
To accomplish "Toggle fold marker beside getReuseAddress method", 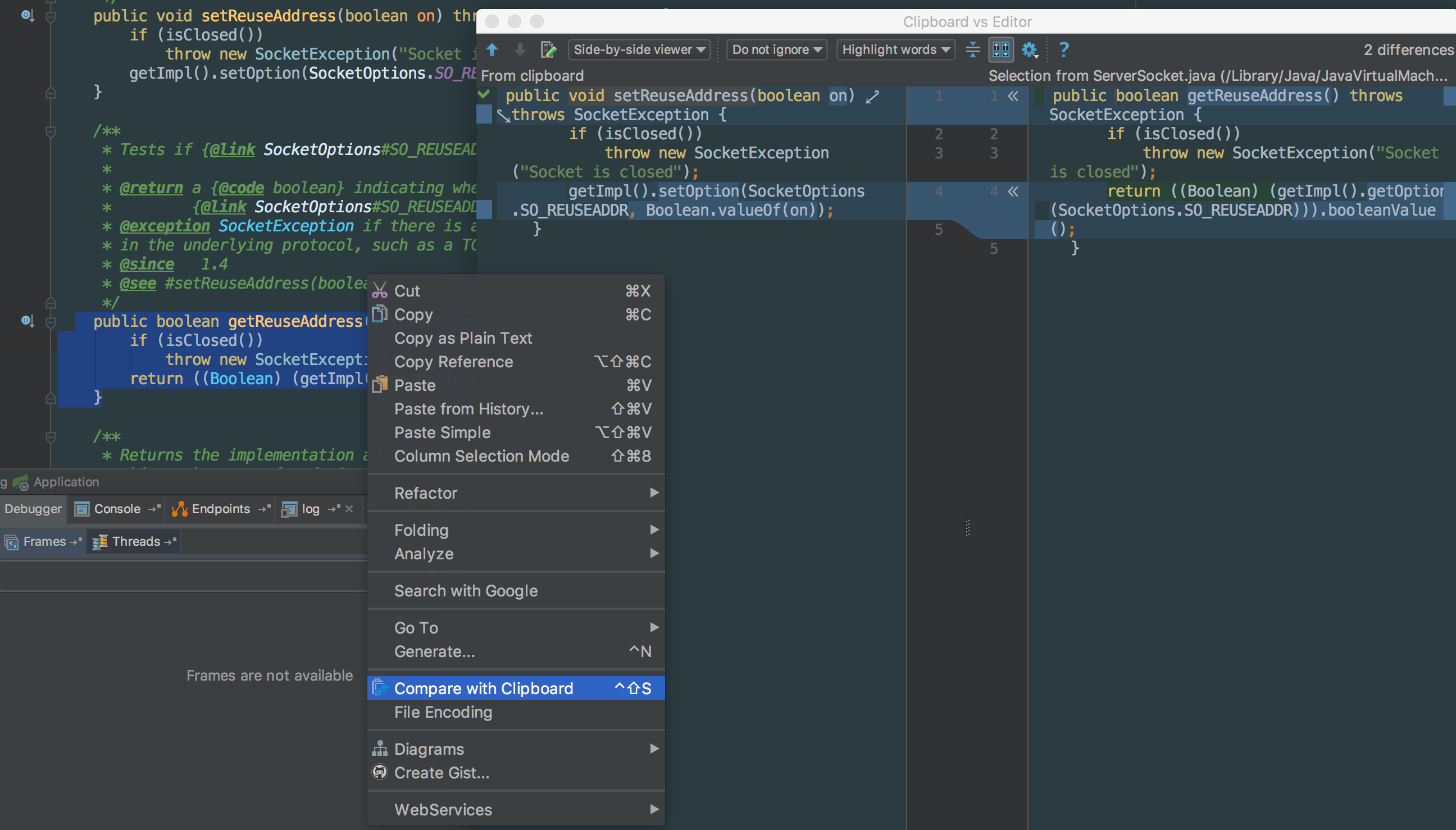I will coord(51,322).
